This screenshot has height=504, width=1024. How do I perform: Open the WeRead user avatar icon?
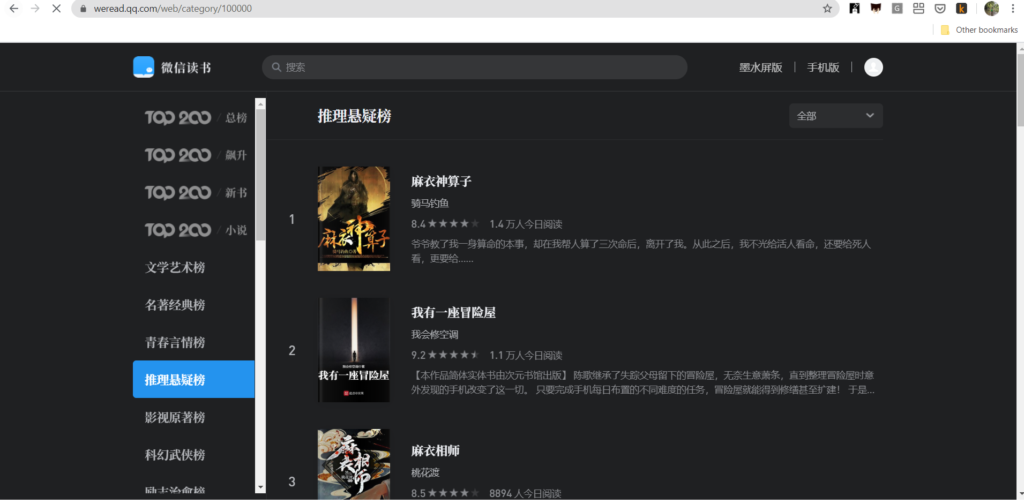pyautogui.click(x=873, y=67)
